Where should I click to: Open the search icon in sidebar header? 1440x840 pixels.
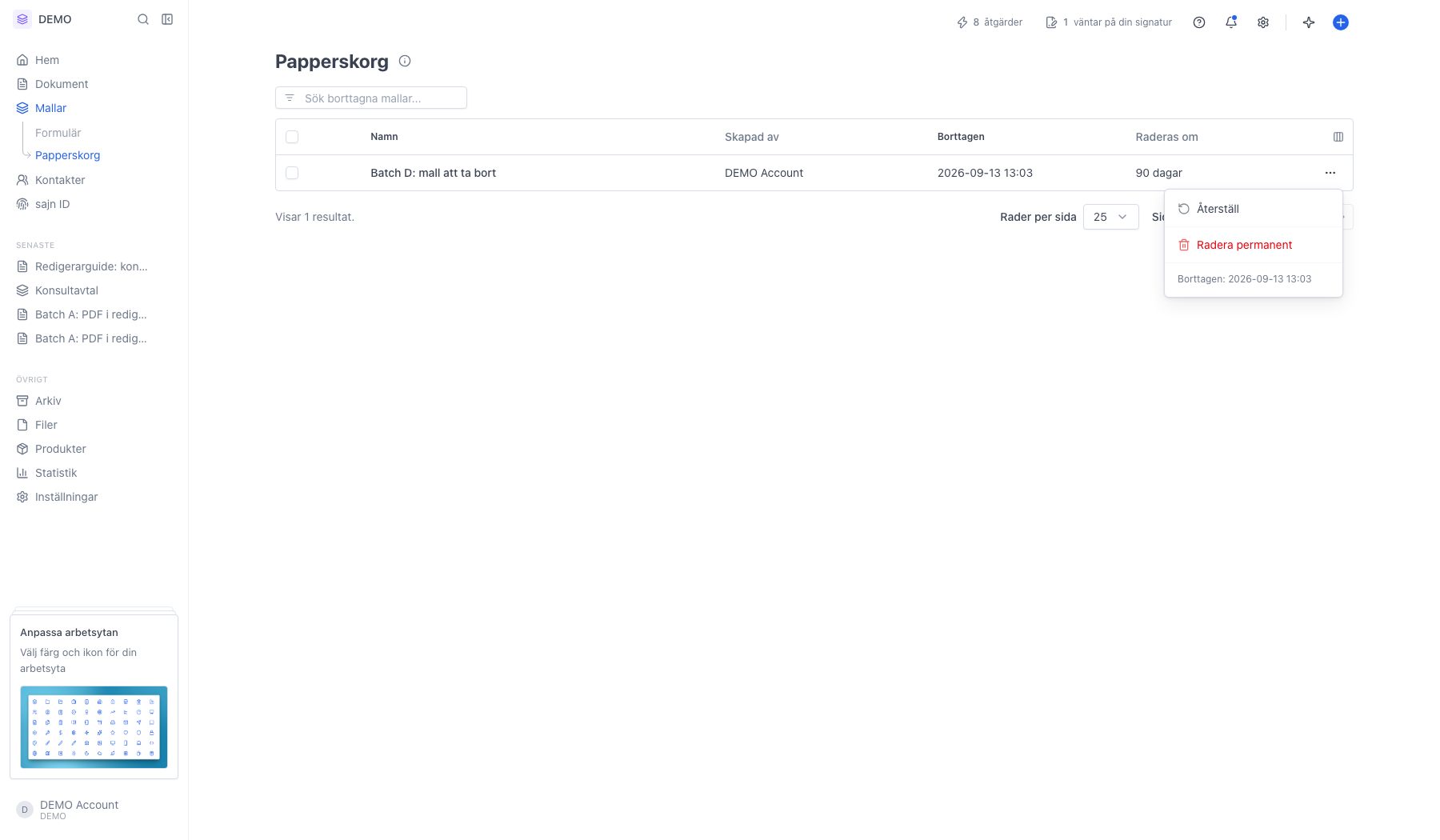tap(143, 19)
